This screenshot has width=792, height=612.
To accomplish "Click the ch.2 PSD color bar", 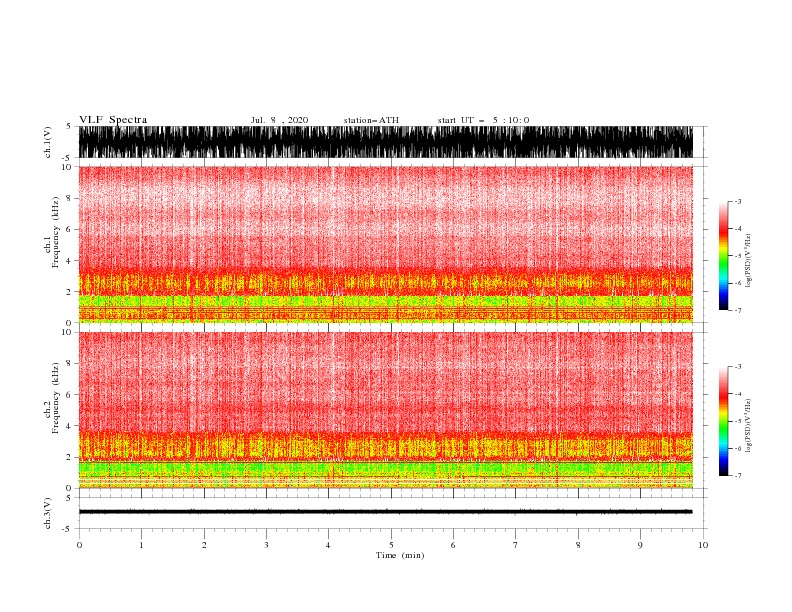I will click(x=723, y=421).
